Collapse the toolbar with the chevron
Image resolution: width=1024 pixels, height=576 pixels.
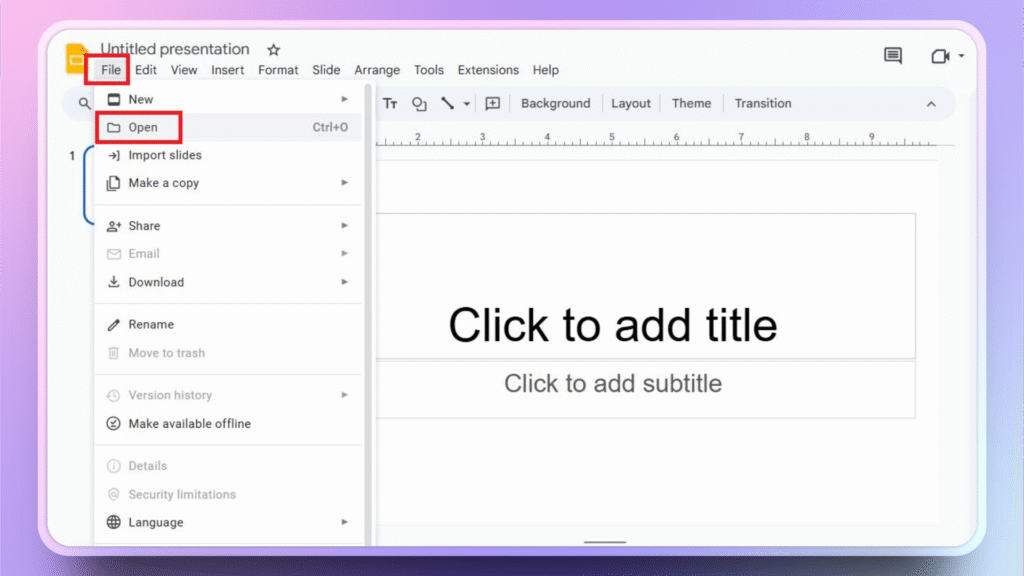(931, 103)
